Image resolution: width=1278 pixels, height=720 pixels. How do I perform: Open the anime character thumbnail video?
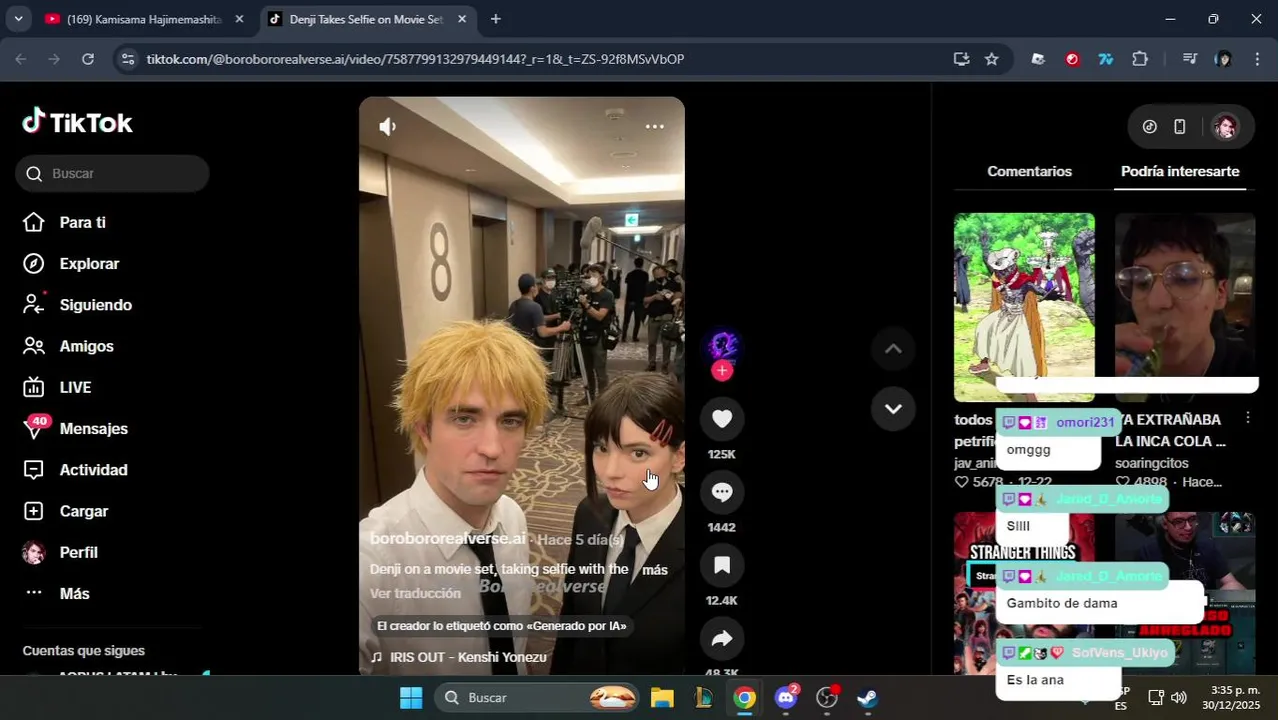coord(1024,307)
